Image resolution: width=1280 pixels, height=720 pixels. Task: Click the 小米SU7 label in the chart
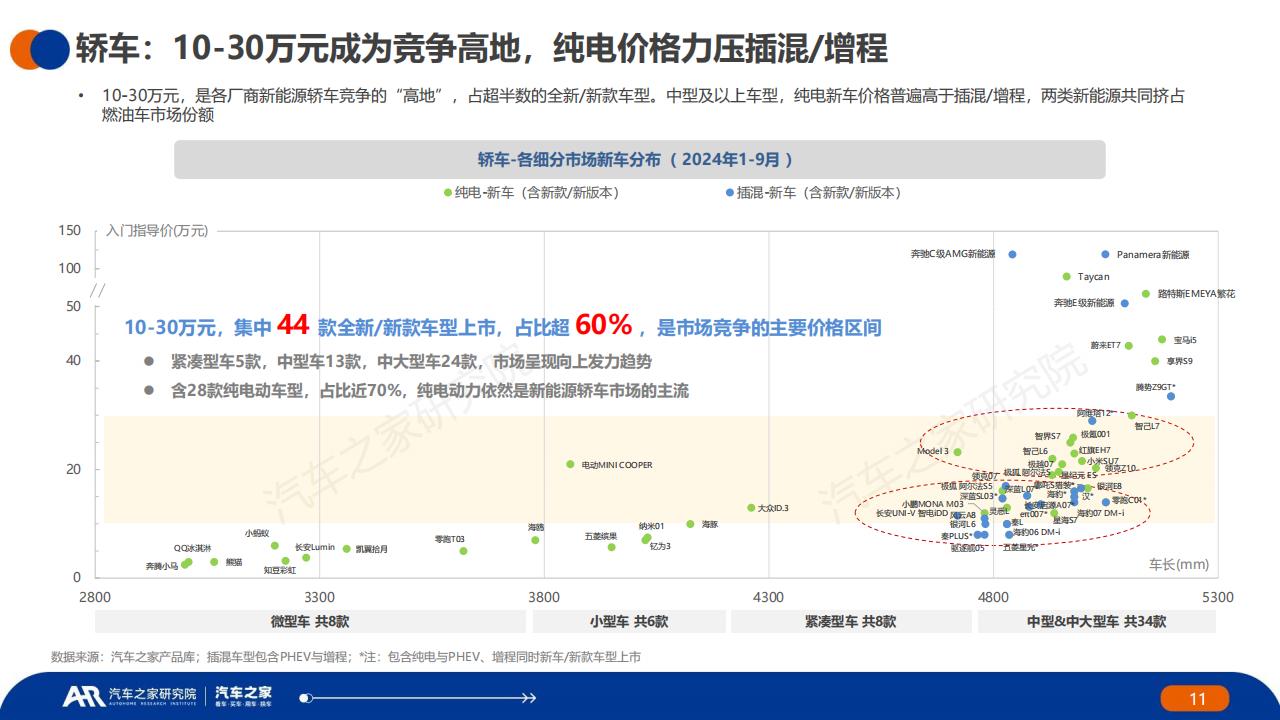point(1103,462)
